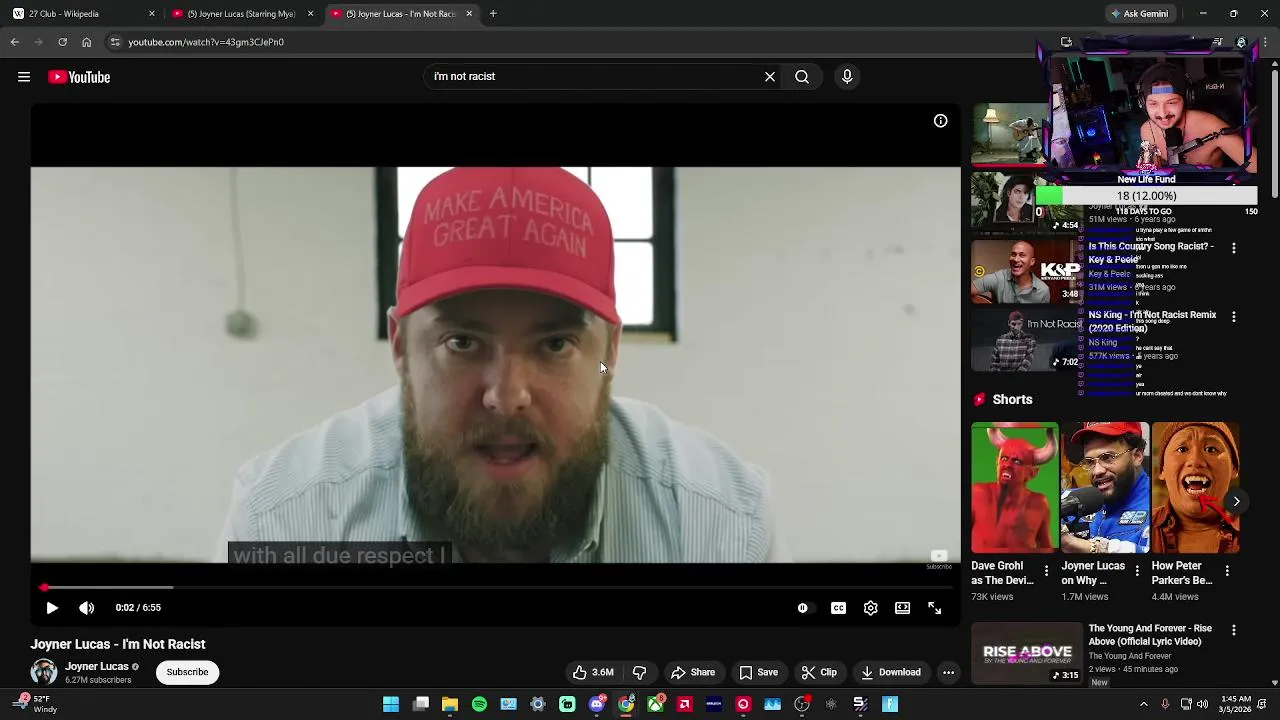Open the Dave Grohl as The Devil short
Screen dimensions: 1280x720
pyautogui.click(x=1014, y=488)
